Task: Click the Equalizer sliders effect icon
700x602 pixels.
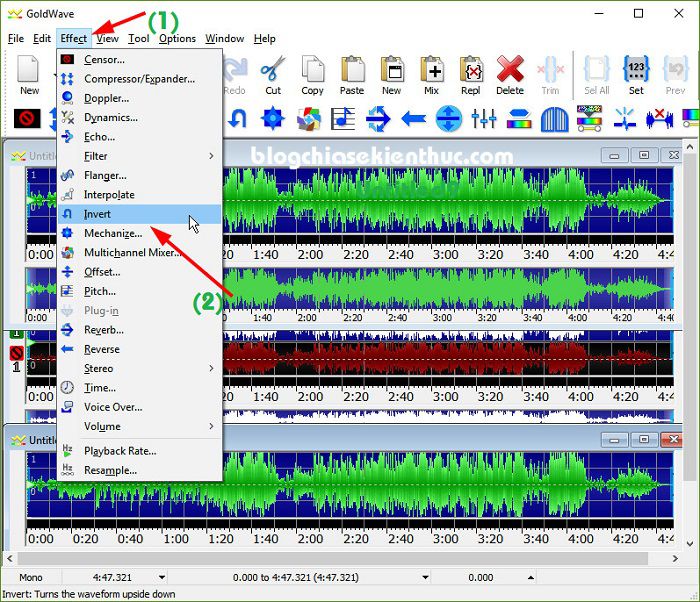Action: 484,119
